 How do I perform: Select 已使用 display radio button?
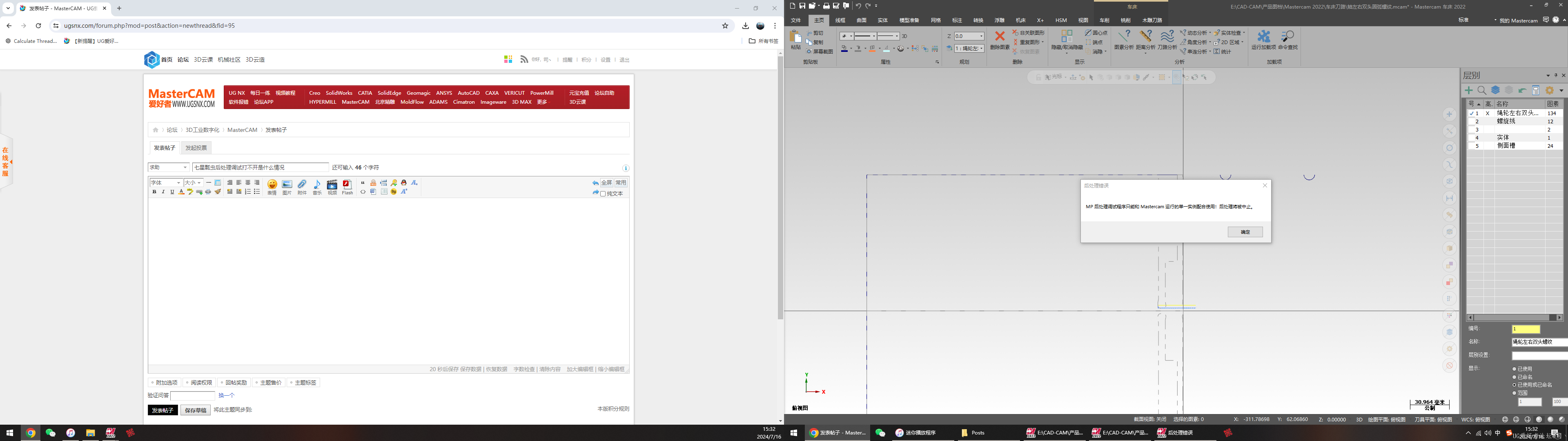click(1515, 369)
